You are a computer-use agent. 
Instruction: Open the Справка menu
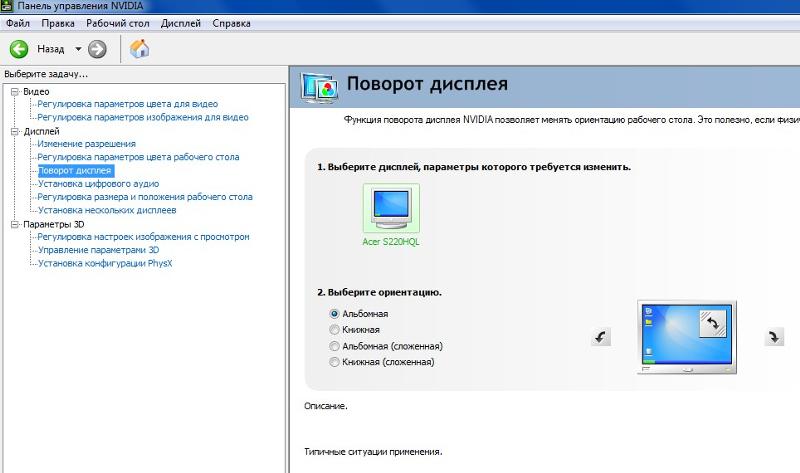pyautogui.click(x=231, y=23)
